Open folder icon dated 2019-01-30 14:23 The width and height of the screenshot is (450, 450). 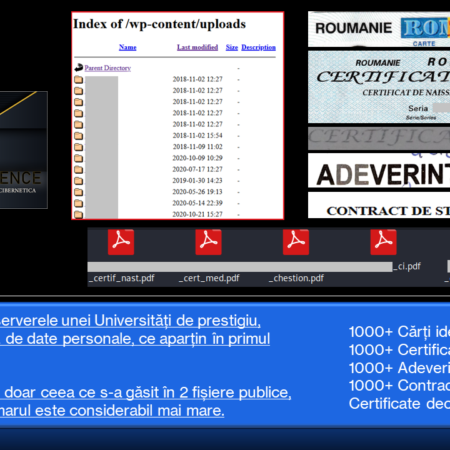pos(79,181)
